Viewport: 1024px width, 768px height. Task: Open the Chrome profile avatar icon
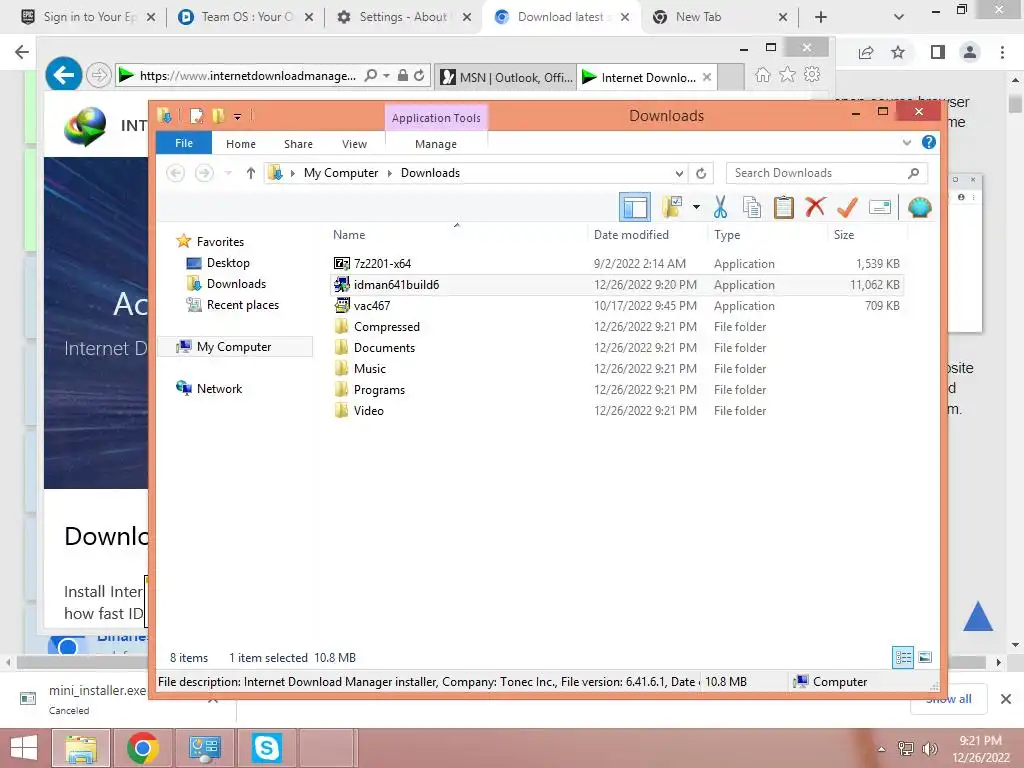click(970, 52)
